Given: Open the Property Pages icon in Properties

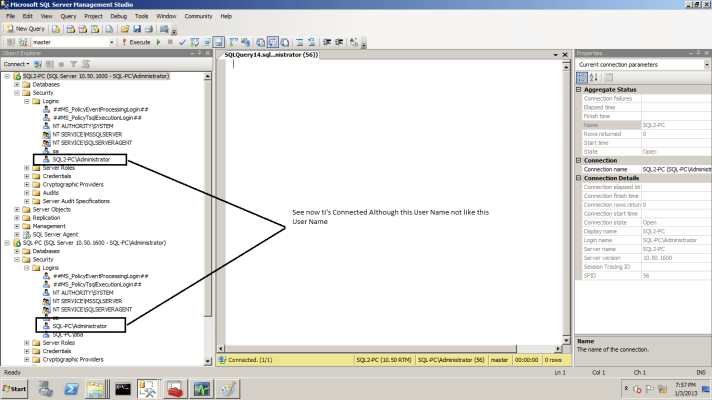Looking at the screenshot, I should click(608, 78).
